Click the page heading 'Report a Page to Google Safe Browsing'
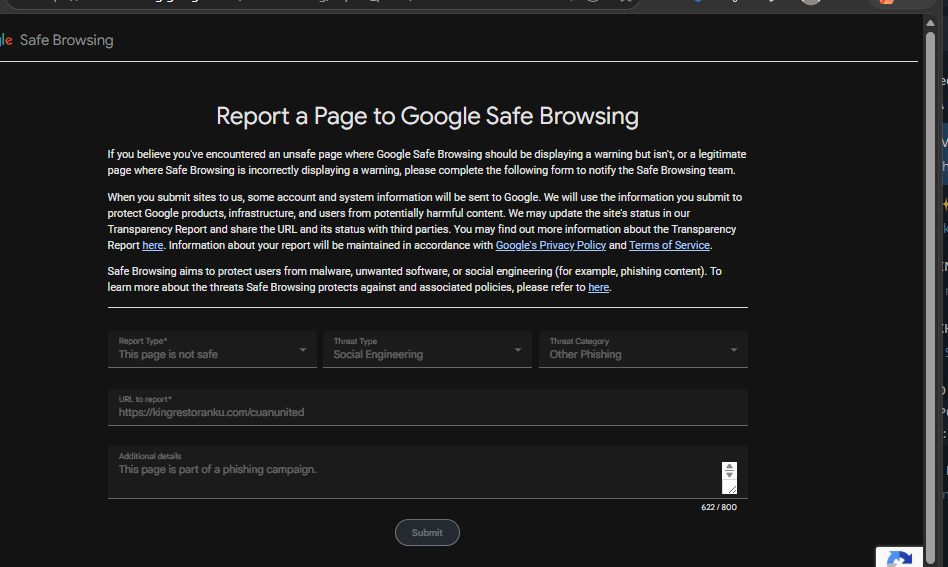948x567 pixels. click(x=427, y=116)
